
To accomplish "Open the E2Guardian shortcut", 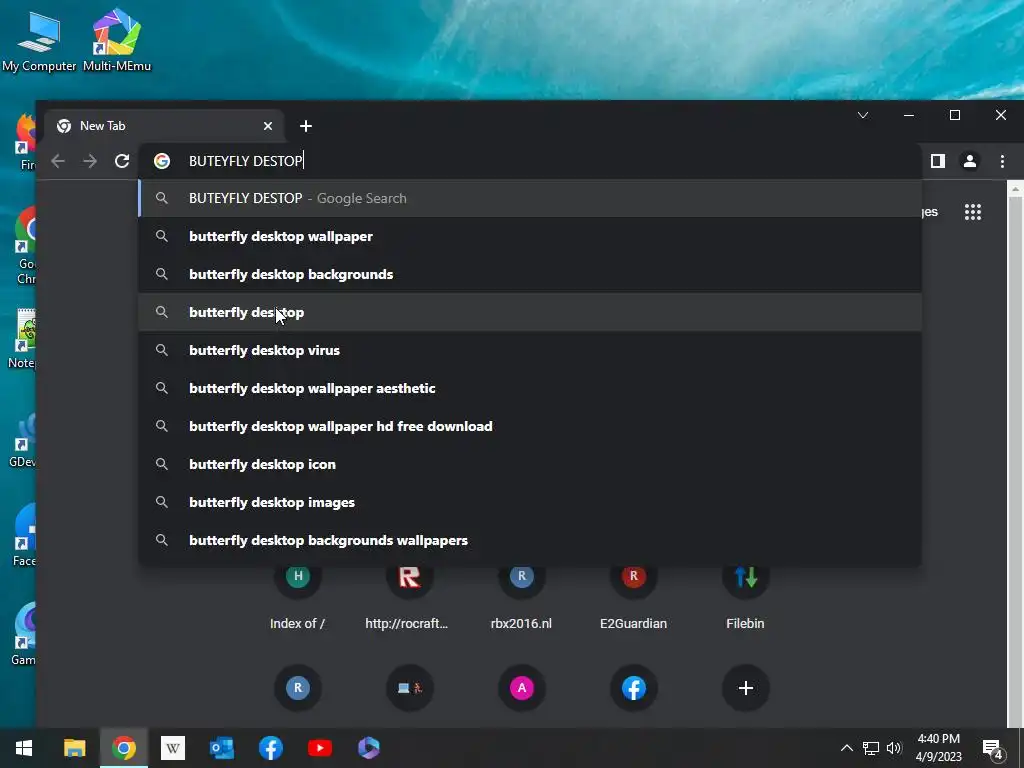I will [633, 598].
